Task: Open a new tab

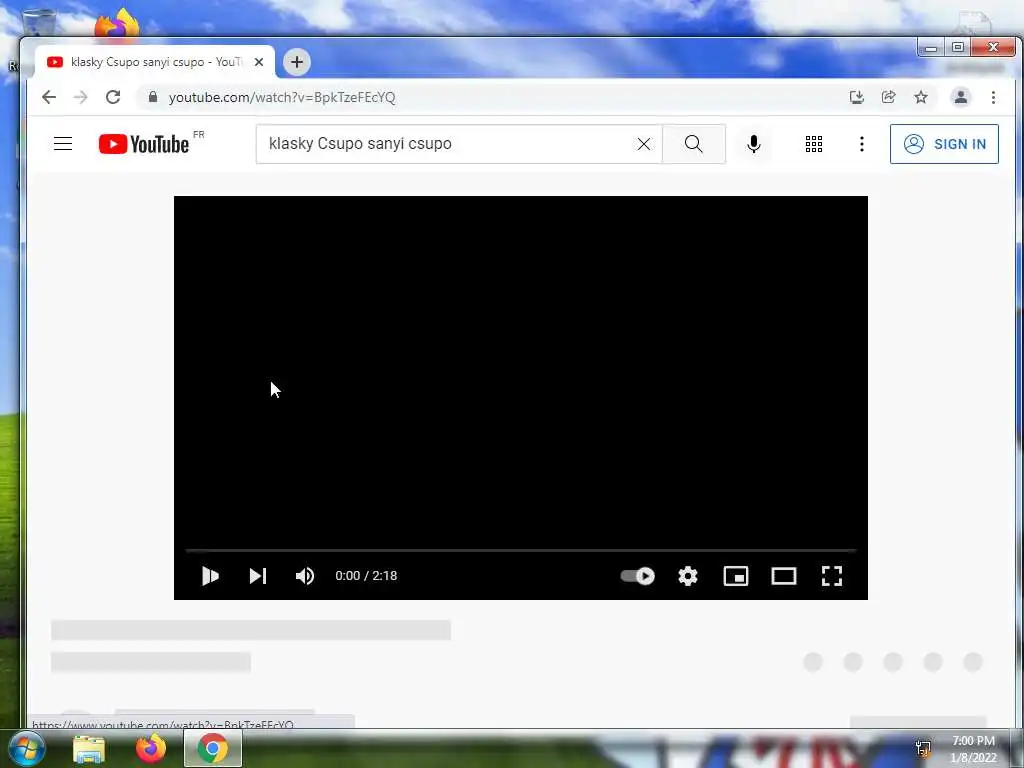Action: click(x=297, y=62)
